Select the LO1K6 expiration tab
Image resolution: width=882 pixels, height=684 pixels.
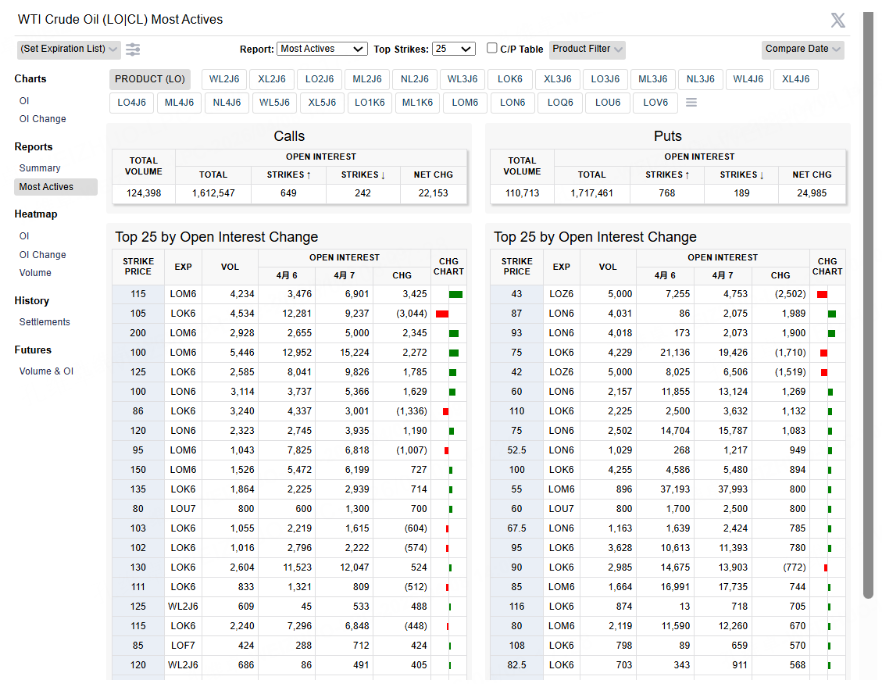(370, 103)
